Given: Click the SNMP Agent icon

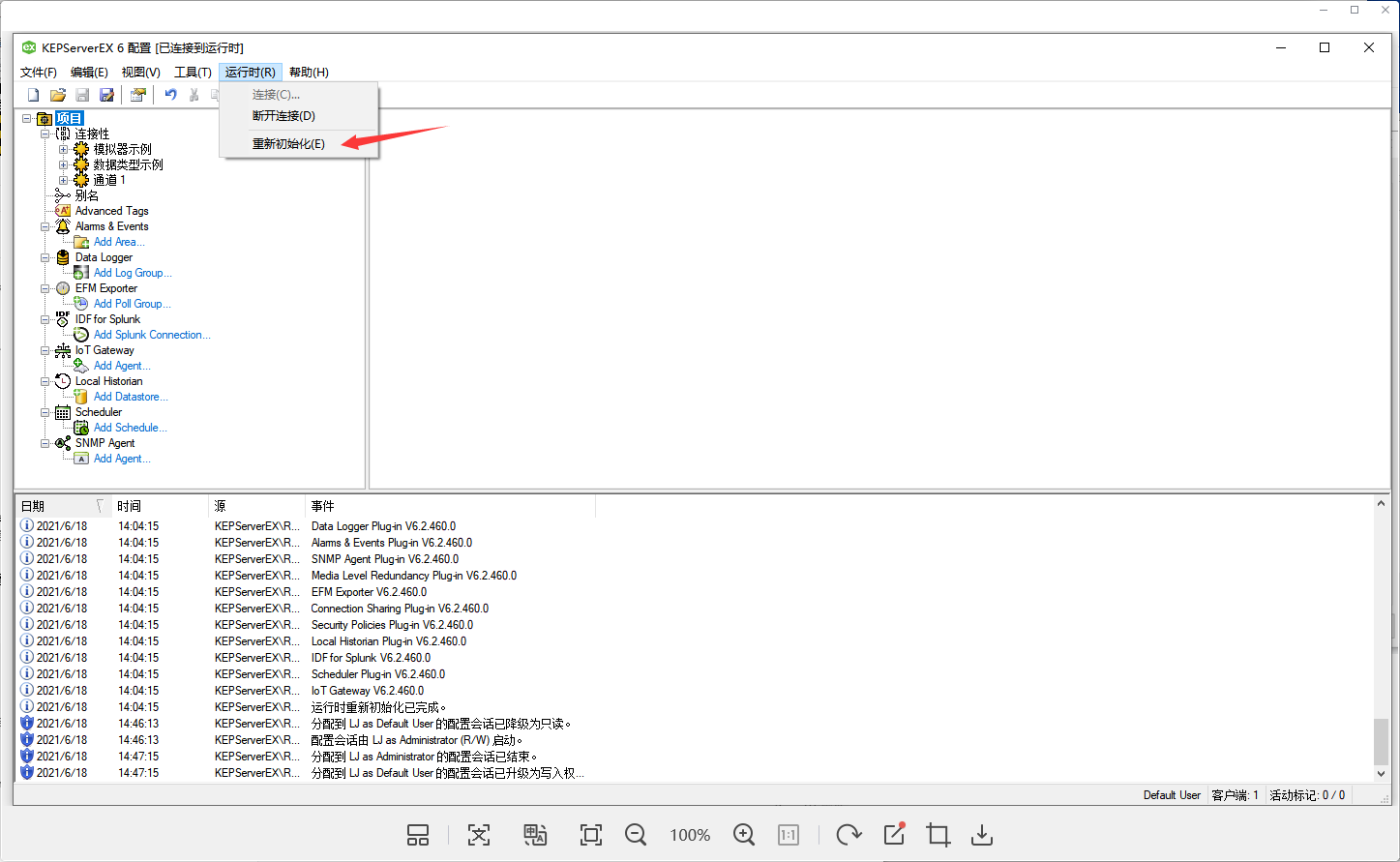Looking at the screenshot, I should point(63,443).
